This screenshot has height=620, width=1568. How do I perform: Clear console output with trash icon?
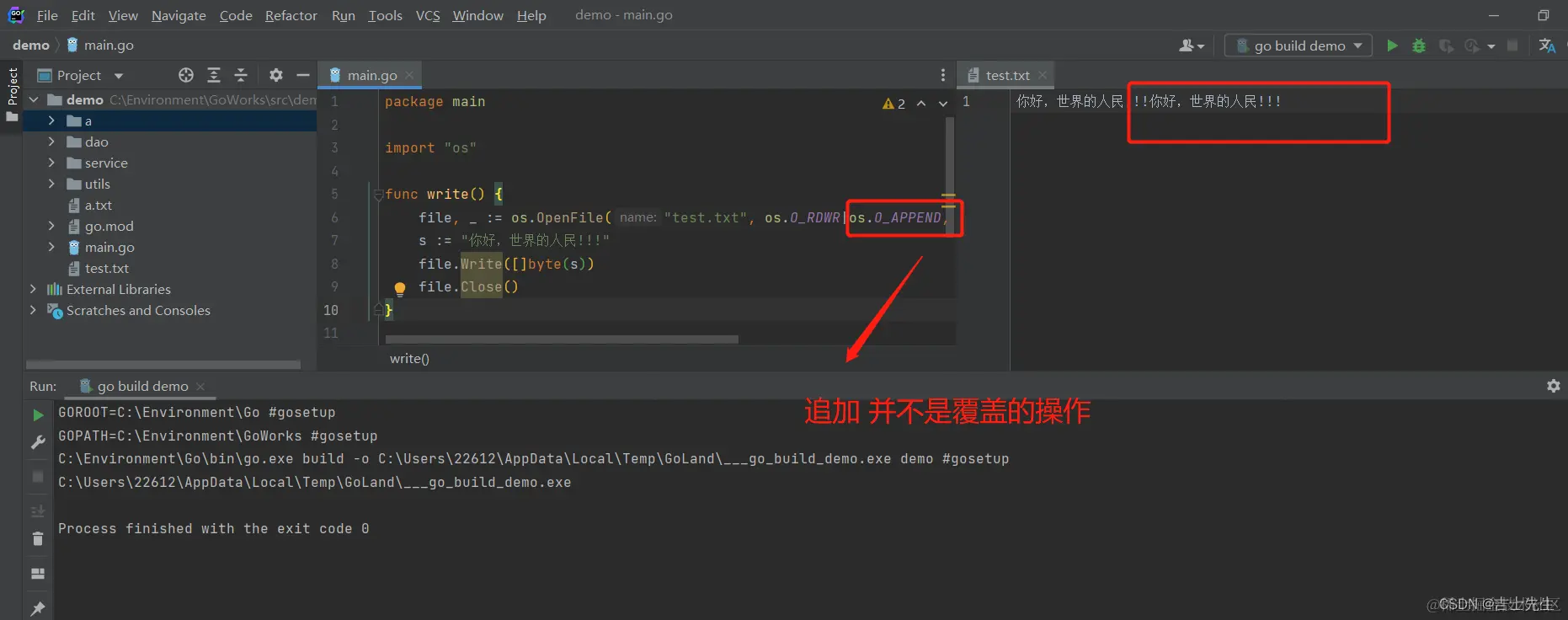38,539
